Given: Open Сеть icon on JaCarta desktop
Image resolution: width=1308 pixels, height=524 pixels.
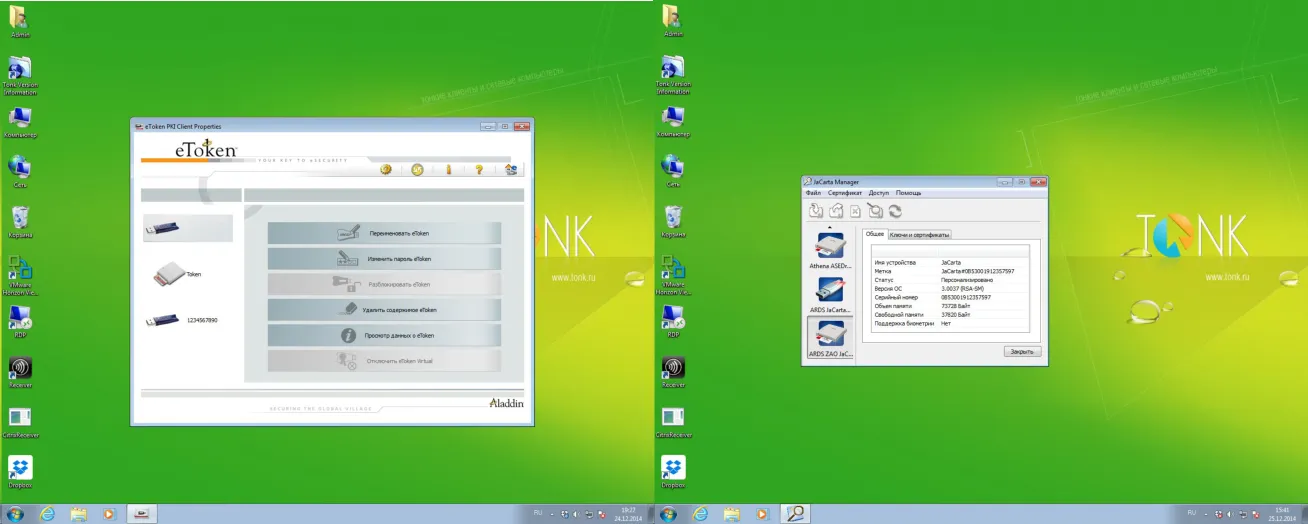Looking at the screenshot, I should 673,171.
